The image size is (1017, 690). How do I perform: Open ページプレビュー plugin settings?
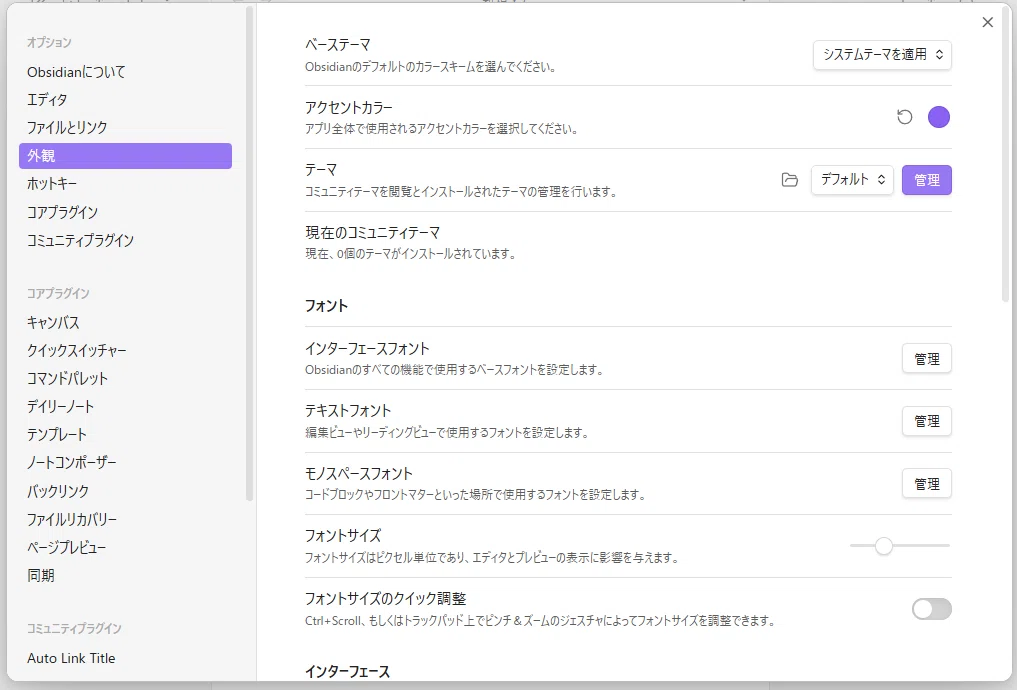click(x=125, y=547)
